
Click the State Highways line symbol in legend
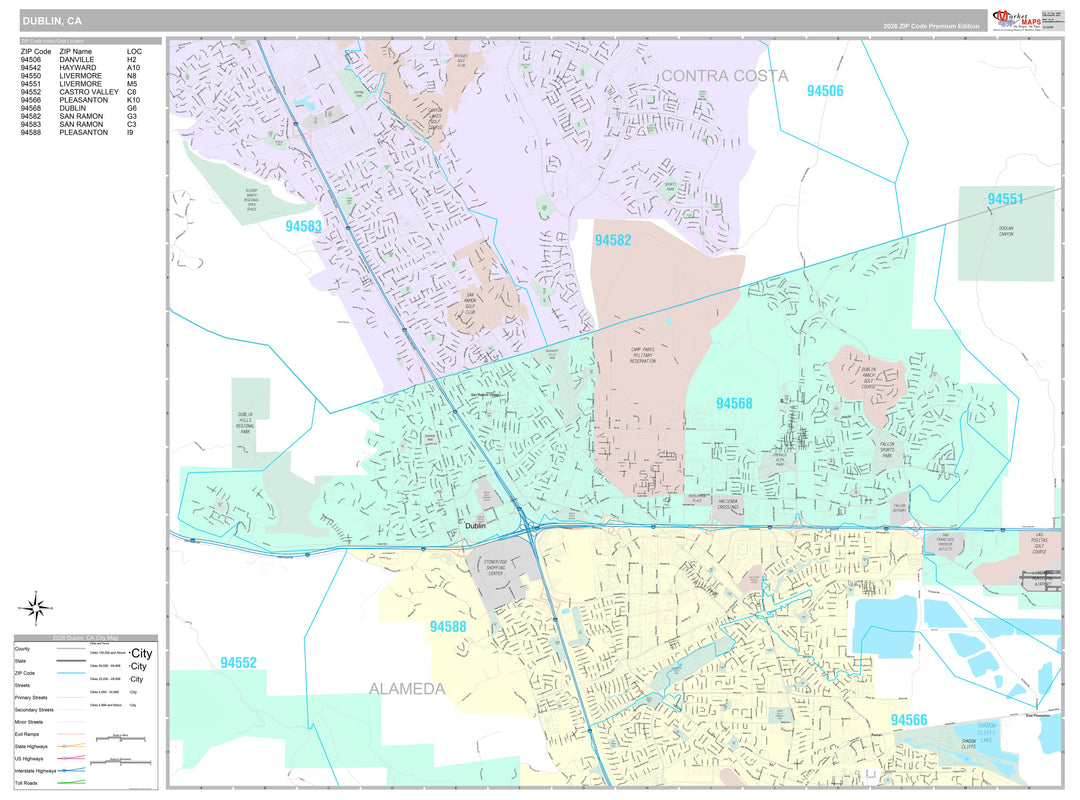click(71, 746)
